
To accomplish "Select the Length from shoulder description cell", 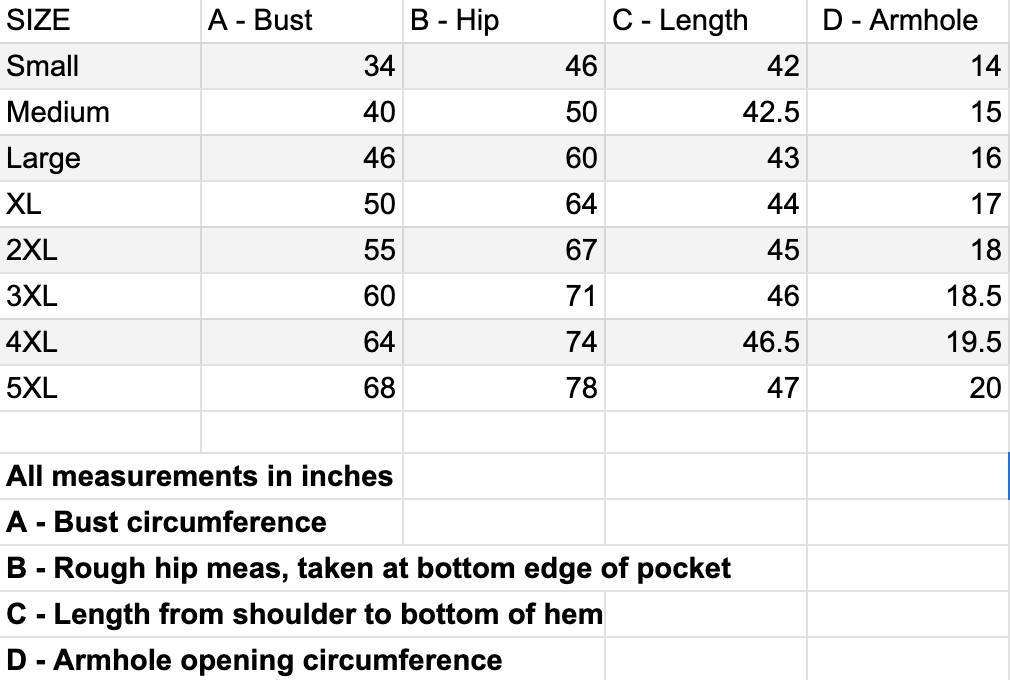I will click(304, 614).
